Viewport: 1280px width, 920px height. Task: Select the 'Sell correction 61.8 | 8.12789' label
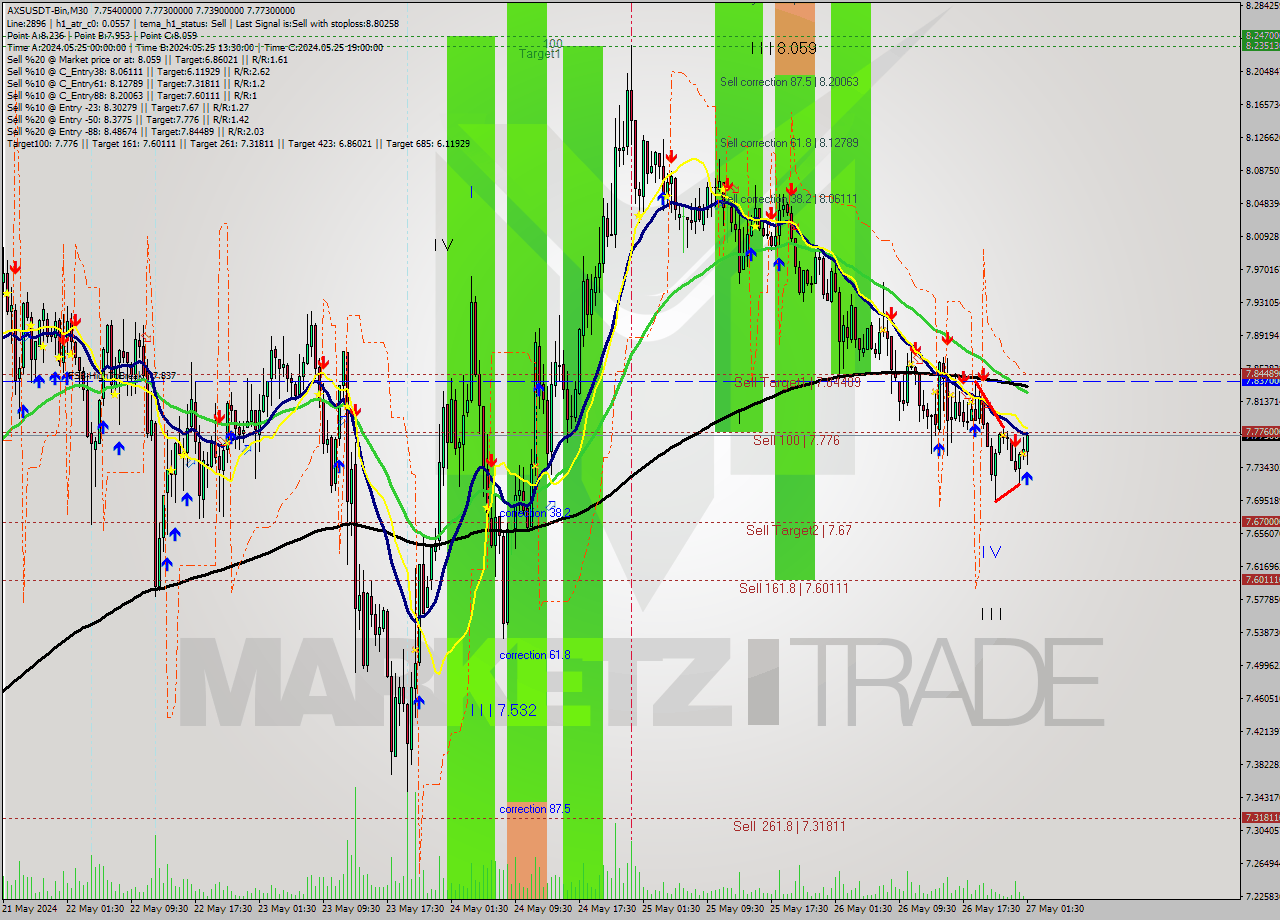click(789, 143)
